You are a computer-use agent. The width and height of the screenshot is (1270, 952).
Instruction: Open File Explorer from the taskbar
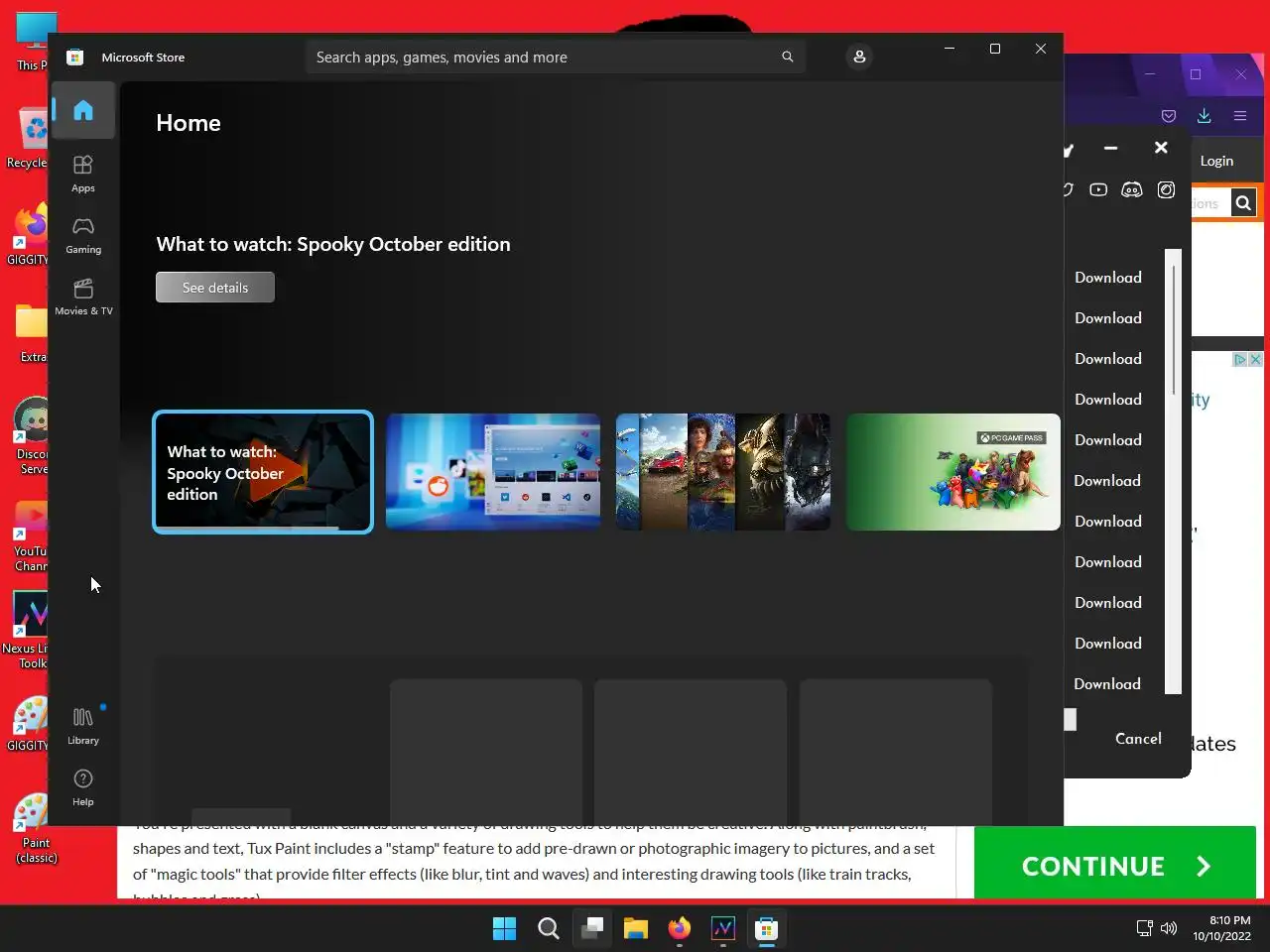pos(636,929)
